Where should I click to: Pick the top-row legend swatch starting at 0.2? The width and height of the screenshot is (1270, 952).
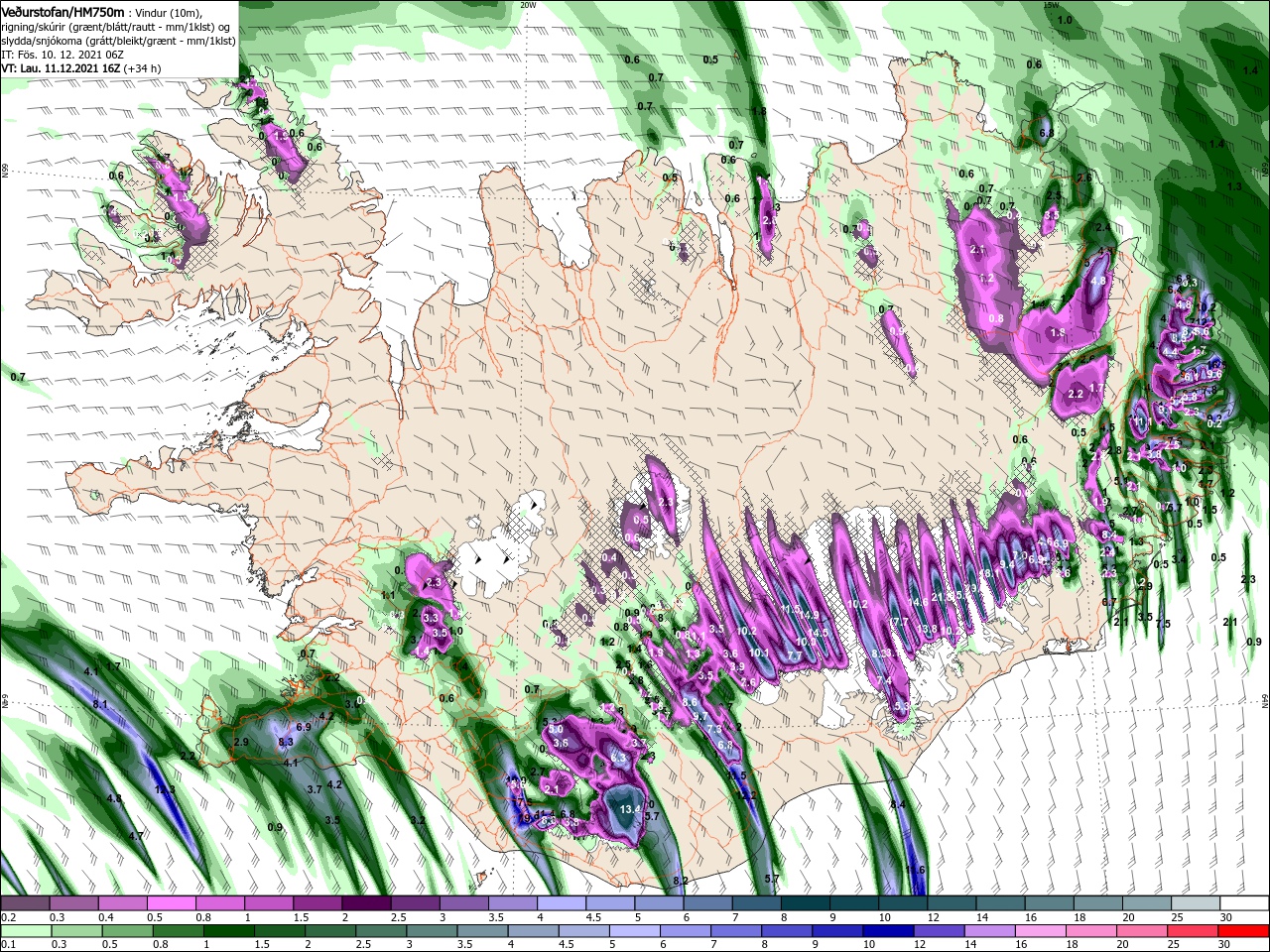point(25,903)
